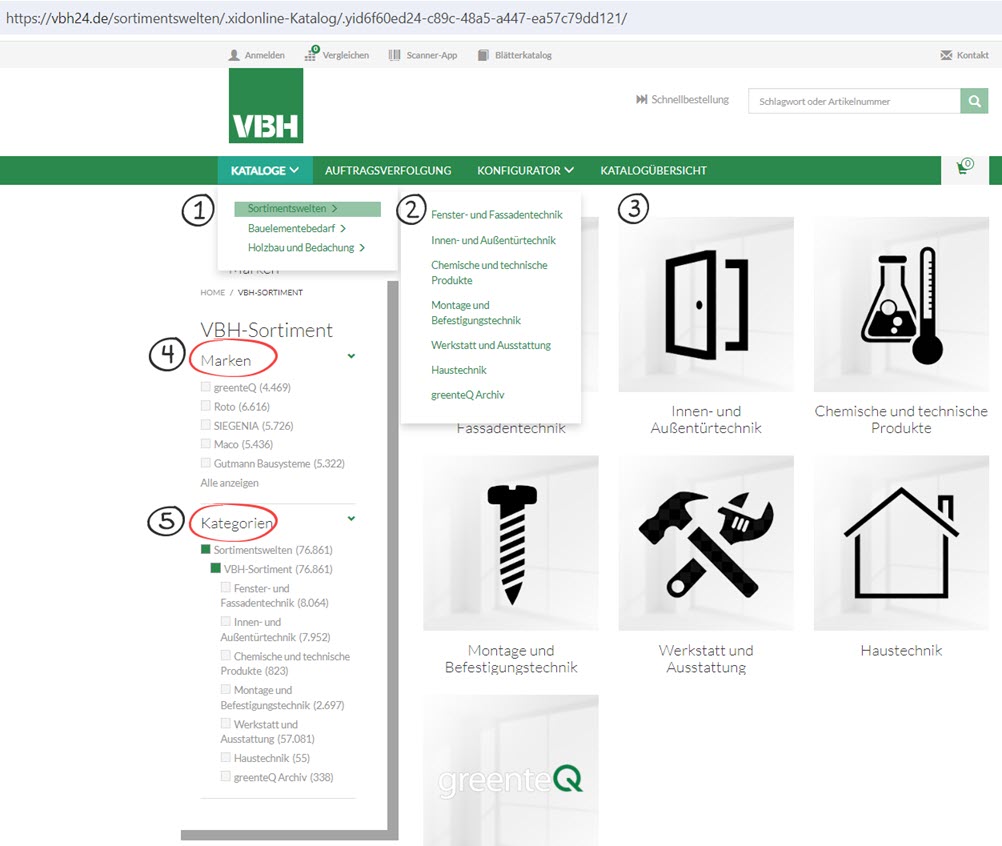Screen dimensions: 1002x846
Task: Click the Vergleichen compare icon
Action: pyautogui.click(x=311, y=54)
